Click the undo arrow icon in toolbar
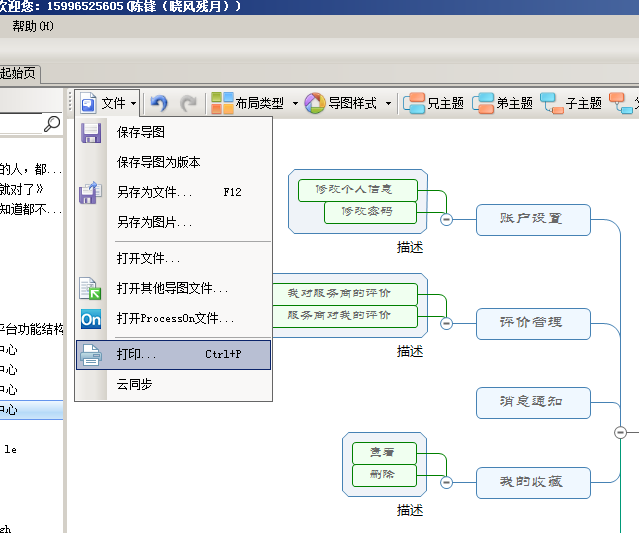639x533 pixels. pos(159,103)
